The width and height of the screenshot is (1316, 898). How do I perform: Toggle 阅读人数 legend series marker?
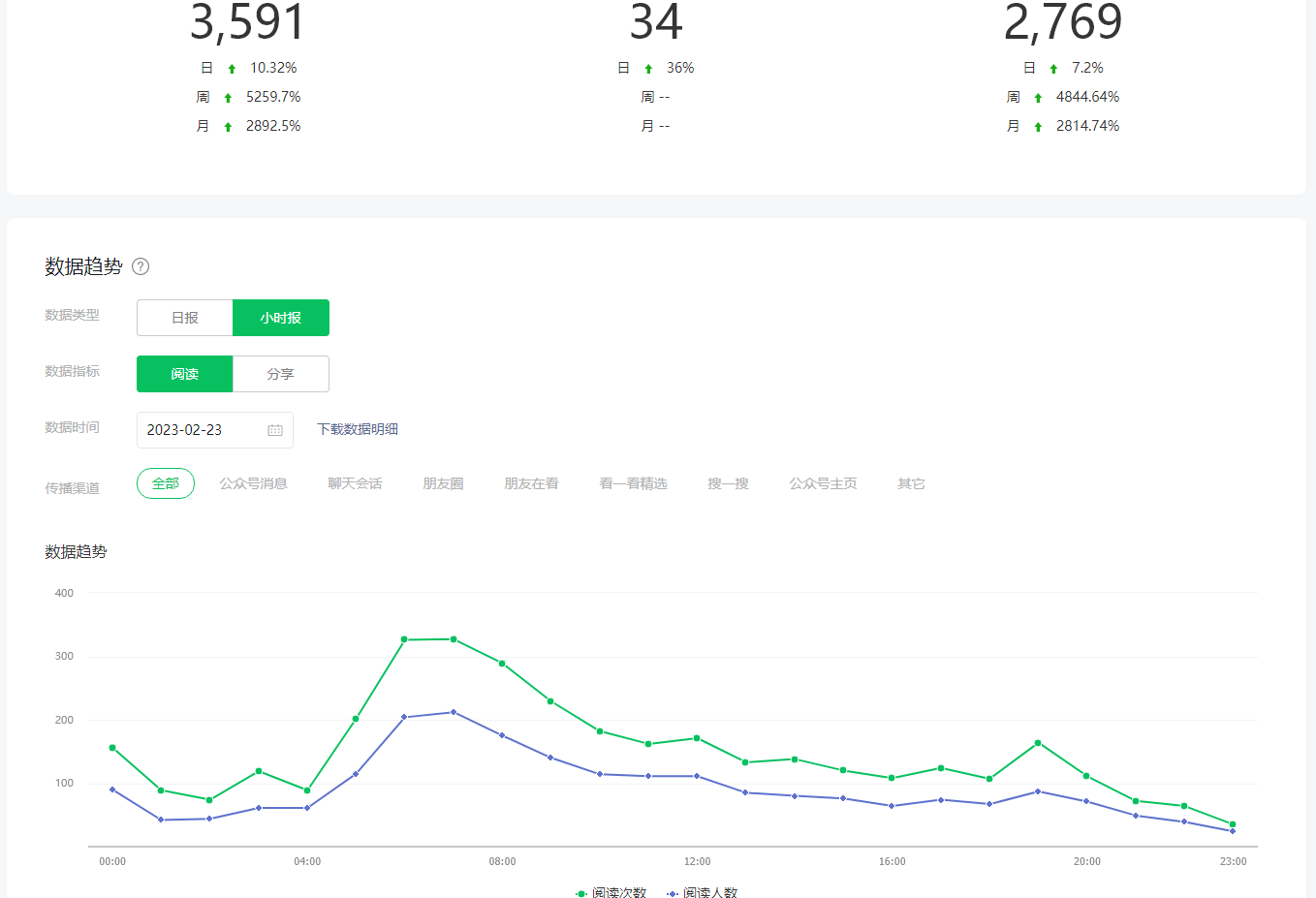(x=673, y=893)
